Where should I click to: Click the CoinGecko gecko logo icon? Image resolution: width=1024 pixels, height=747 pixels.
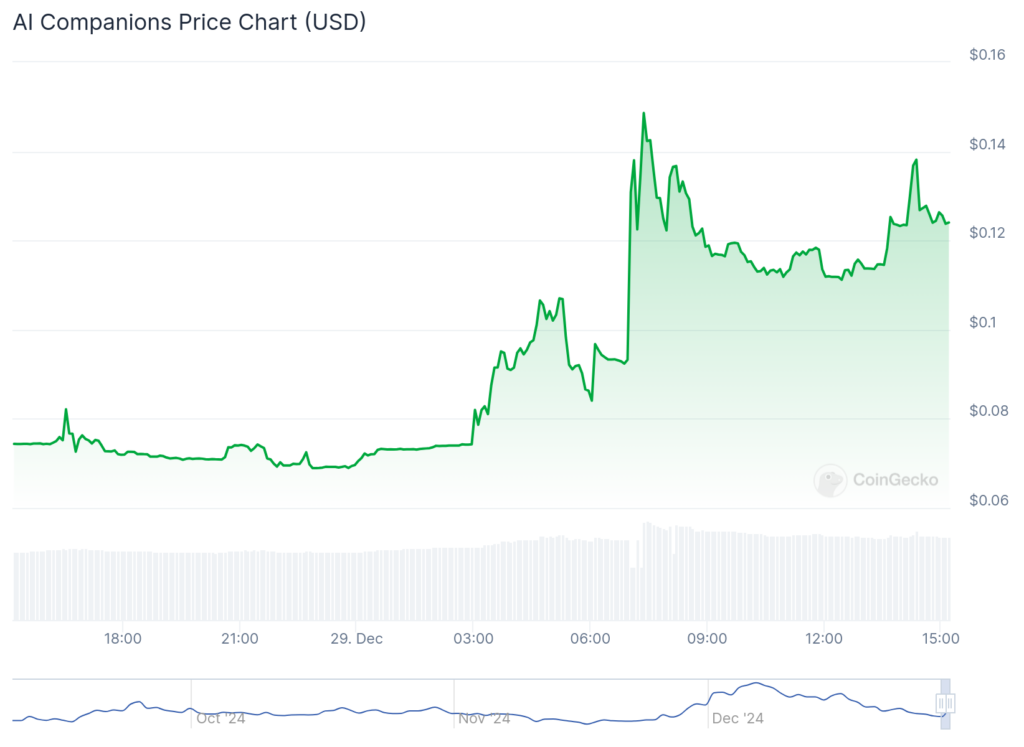pyautogui.click(x=830, y=480)
